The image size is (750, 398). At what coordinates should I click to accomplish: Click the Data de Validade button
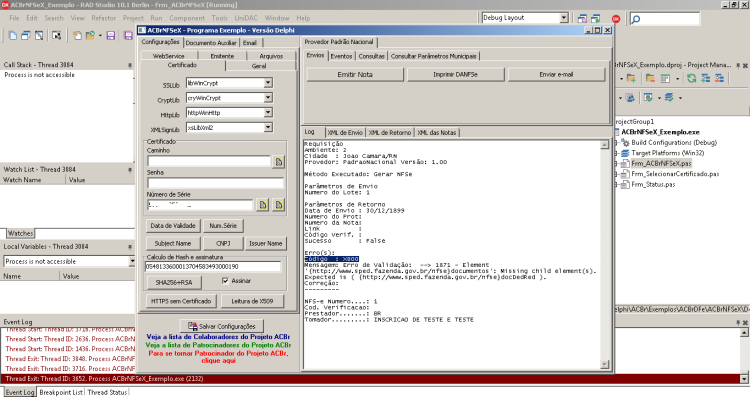coord(173,225)
